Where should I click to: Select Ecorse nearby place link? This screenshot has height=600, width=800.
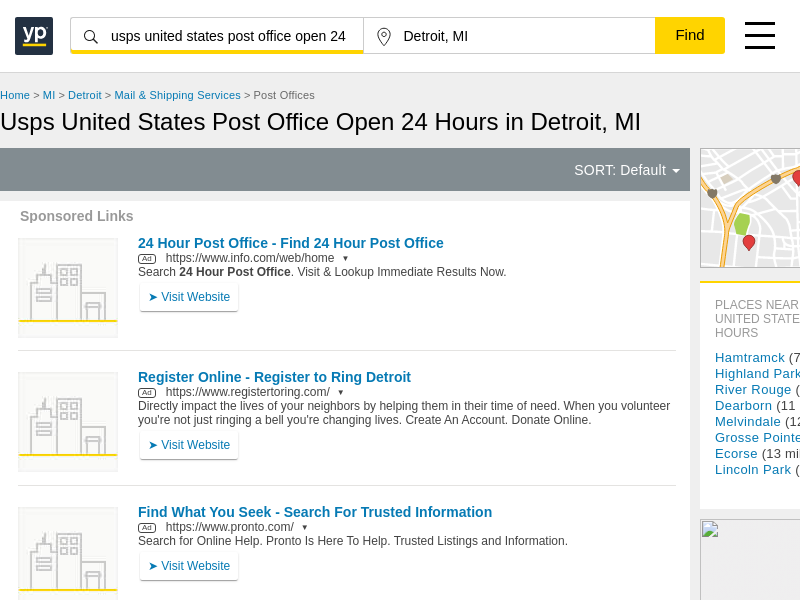click(736, 454)
